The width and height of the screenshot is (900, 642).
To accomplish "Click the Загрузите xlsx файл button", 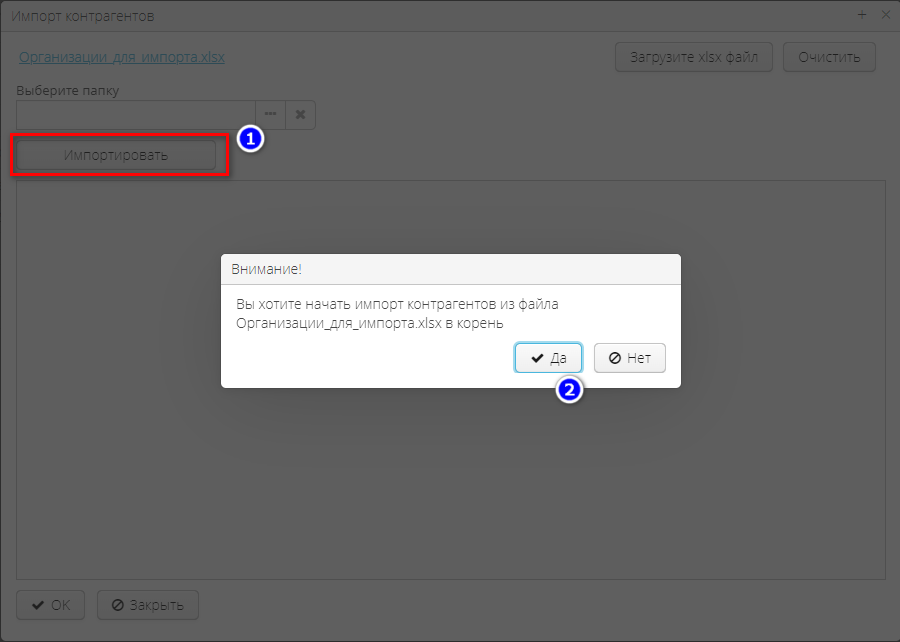I will pyautogui.click(x=693, y=57).
